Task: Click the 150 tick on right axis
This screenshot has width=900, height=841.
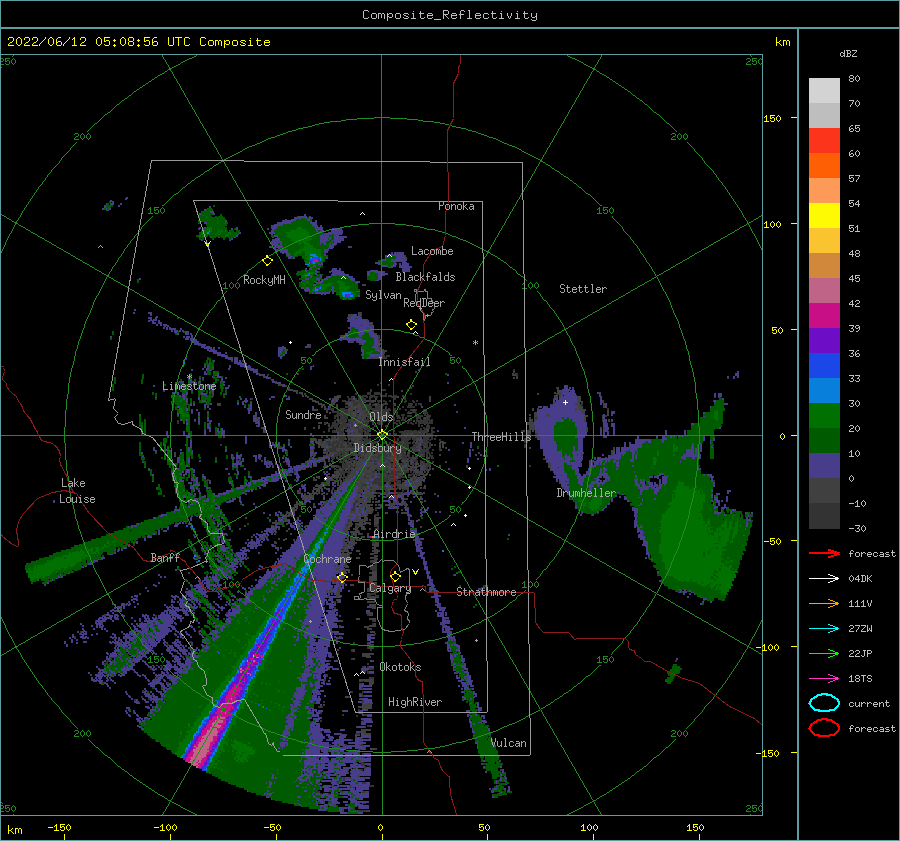Action: coord(772,118)
